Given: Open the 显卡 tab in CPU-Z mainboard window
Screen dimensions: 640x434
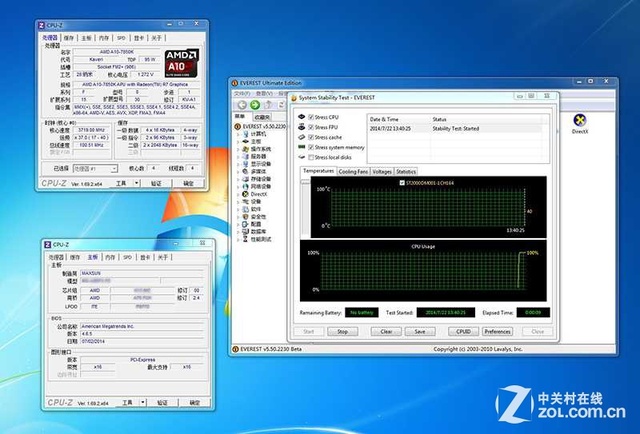Looking at the screenshot, I should pos(145,257).
